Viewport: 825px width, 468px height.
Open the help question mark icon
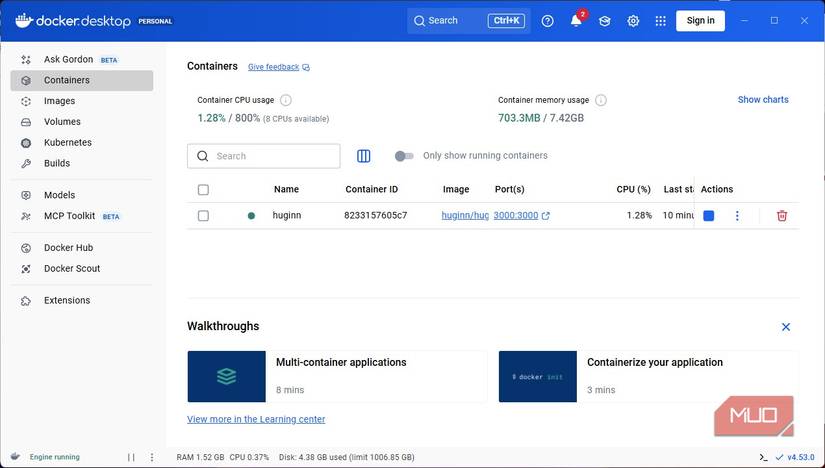pos(547,21)
